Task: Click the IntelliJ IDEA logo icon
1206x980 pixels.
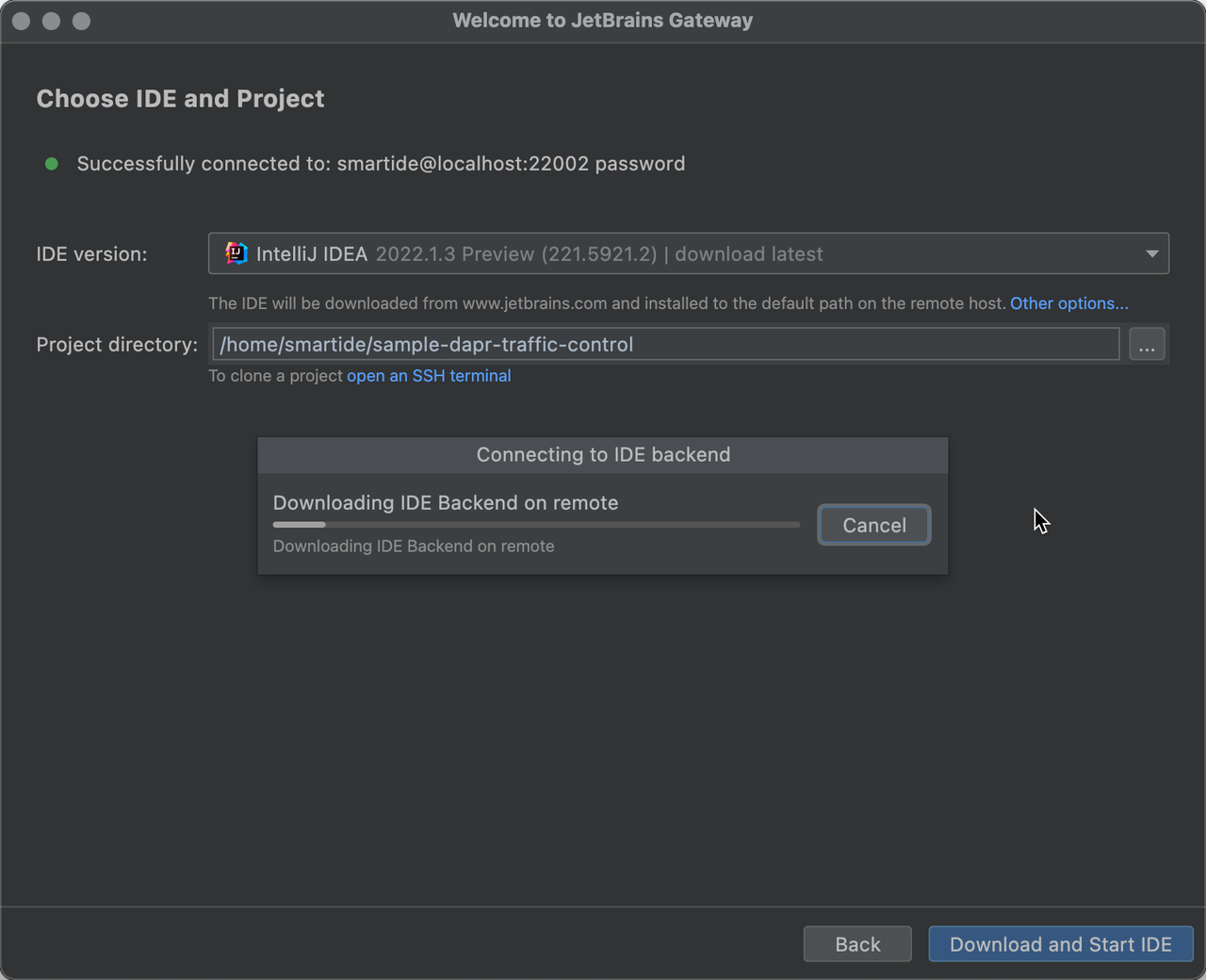Action: tap(236, 253)
